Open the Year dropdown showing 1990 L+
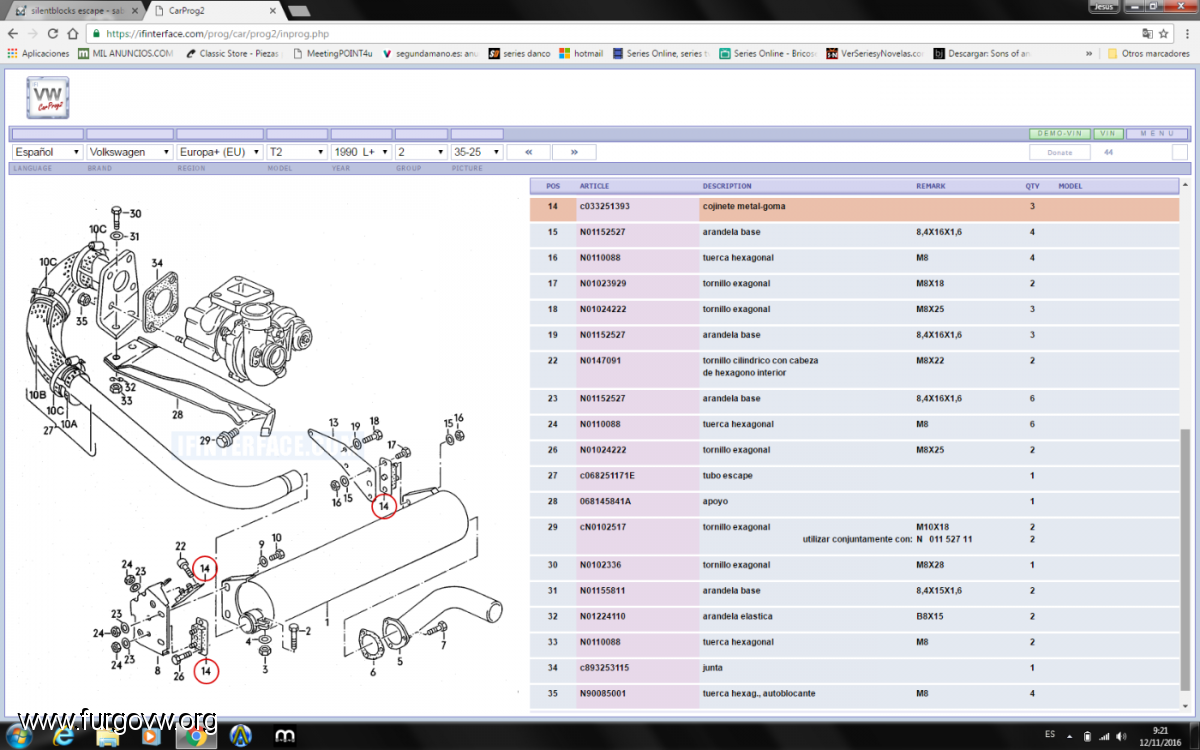The image size is (1200, 750). click(361, 152)
